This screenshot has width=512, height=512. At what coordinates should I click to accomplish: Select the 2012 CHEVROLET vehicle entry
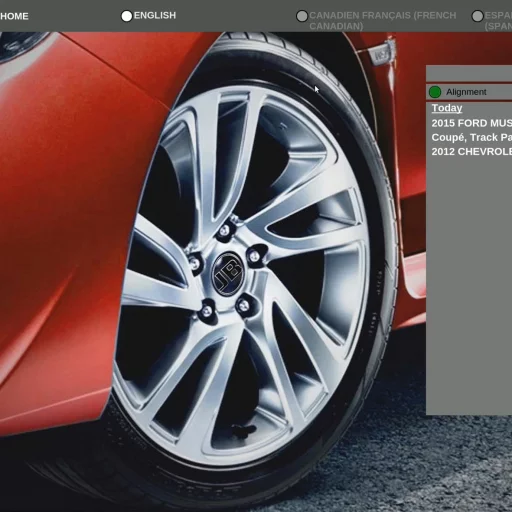(x=472, y=152)
